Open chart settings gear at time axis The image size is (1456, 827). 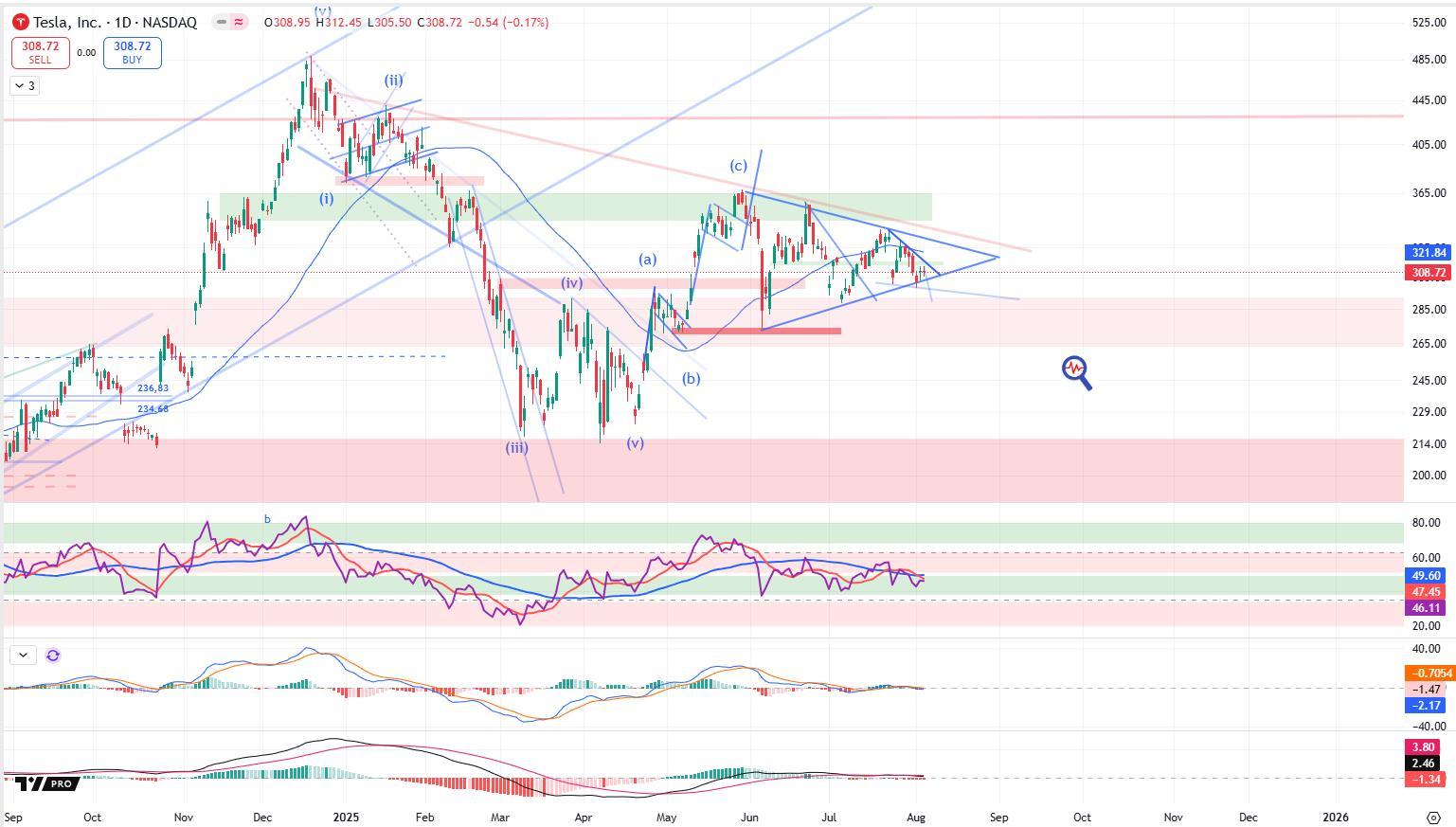[x=1433, y=817]
